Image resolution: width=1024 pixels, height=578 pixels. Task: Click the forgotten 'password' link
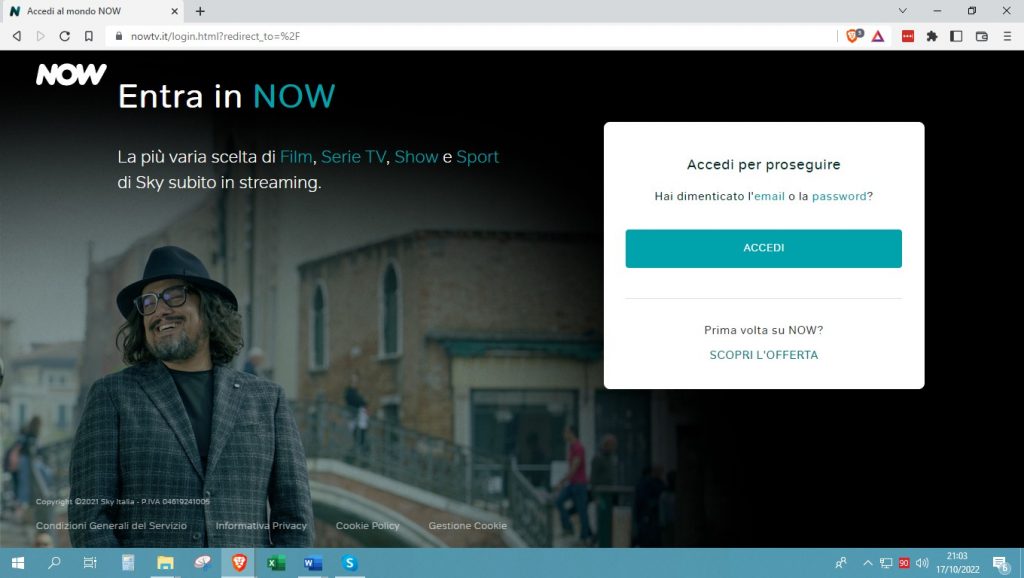838,196
